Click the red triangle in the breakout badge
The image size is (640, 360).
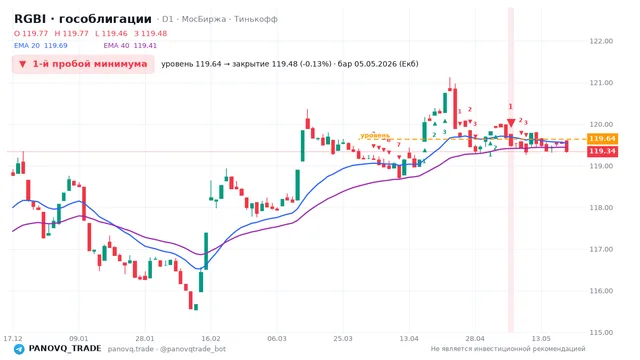coord(22,64)
